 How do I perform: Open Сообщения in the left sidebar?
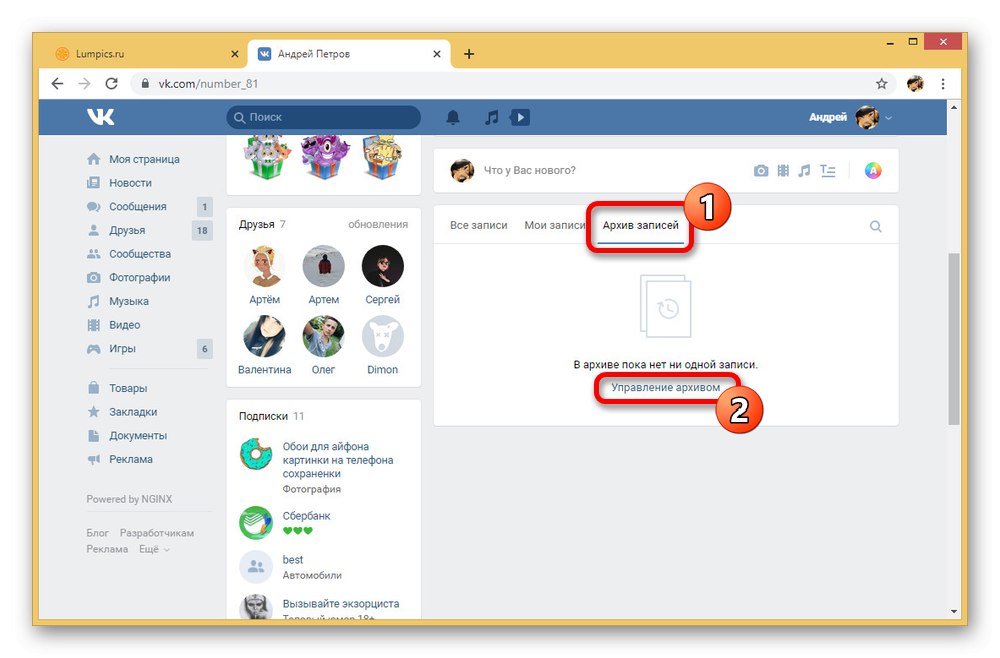tap(138, 207)
